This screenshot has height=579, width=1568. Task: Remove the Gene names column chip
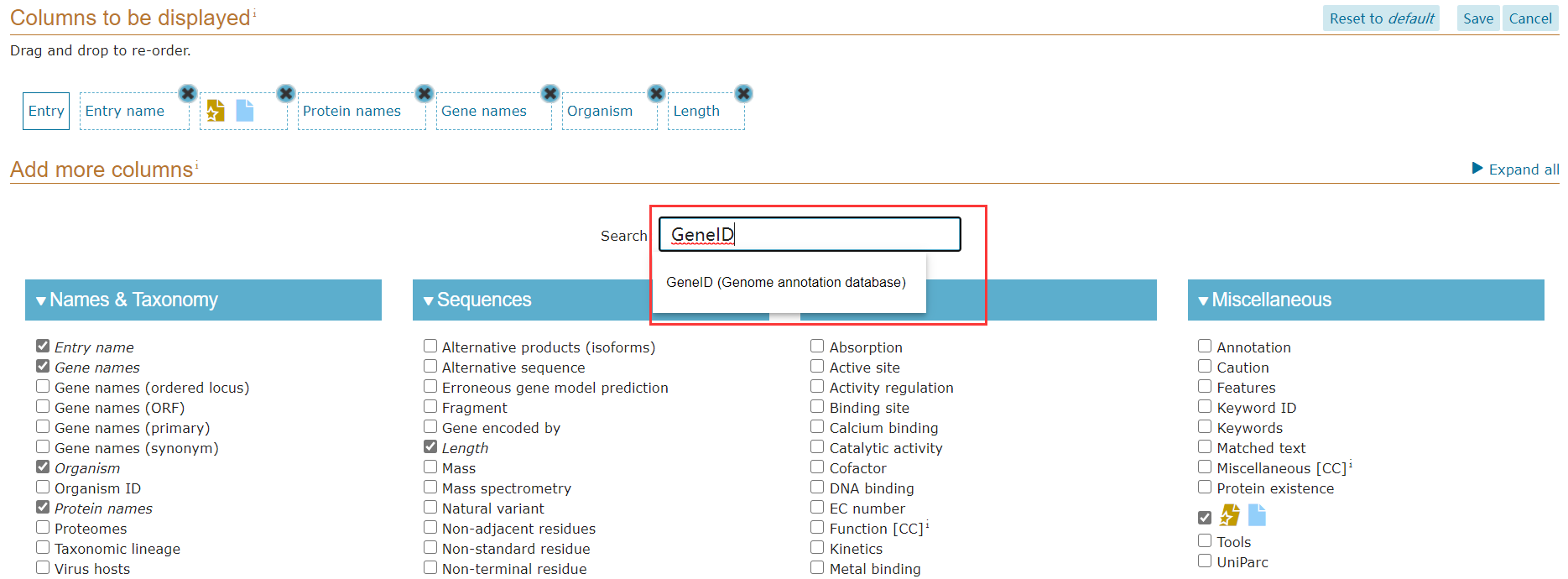coord(550,93)
